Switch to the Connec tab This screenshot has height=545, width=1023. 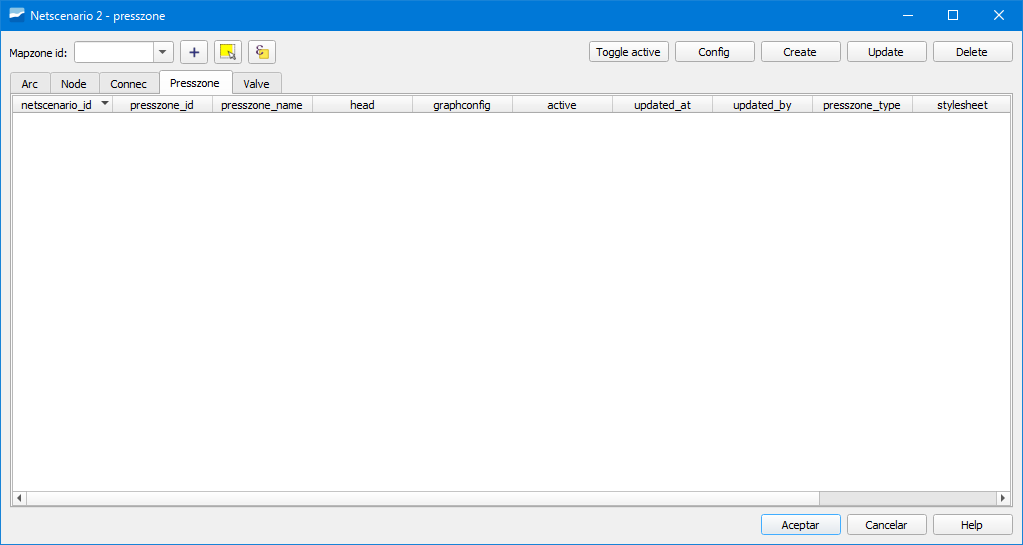point(129,84)
